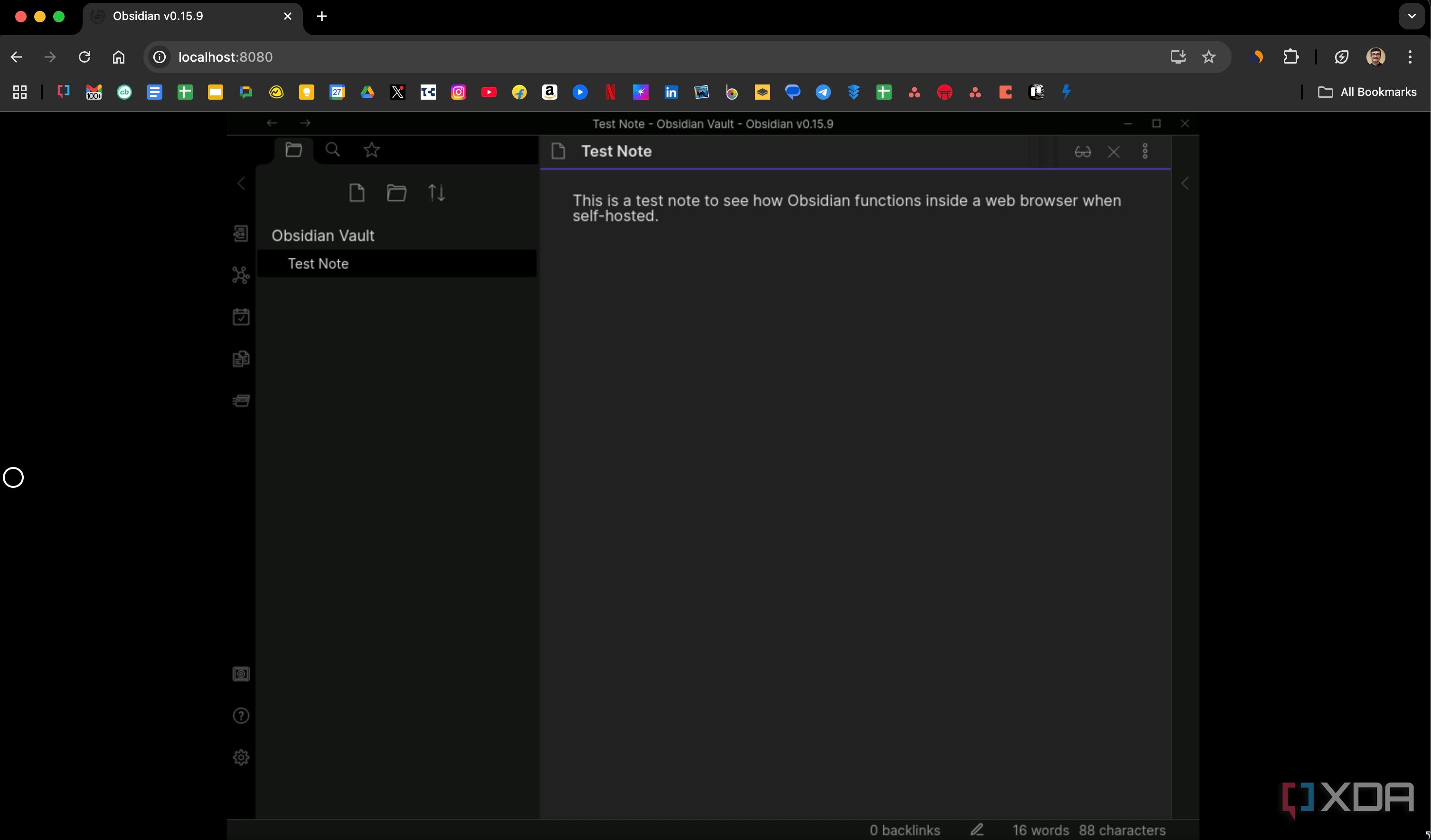The width and height of the screenshot is (1431, 840).
Task: Click the Test Note title in pane header
Action: pyautogui.click(x=616, y=151)
